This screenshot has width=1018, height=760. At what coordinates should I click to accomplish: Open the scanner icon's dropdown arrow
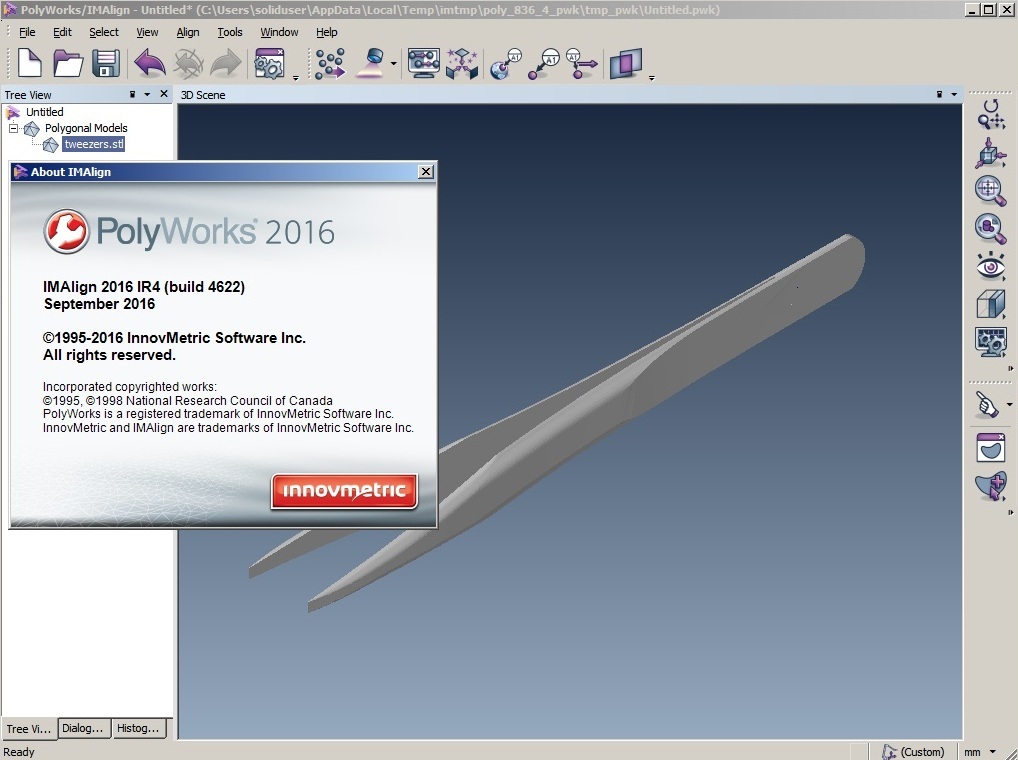tap(393, 64)
